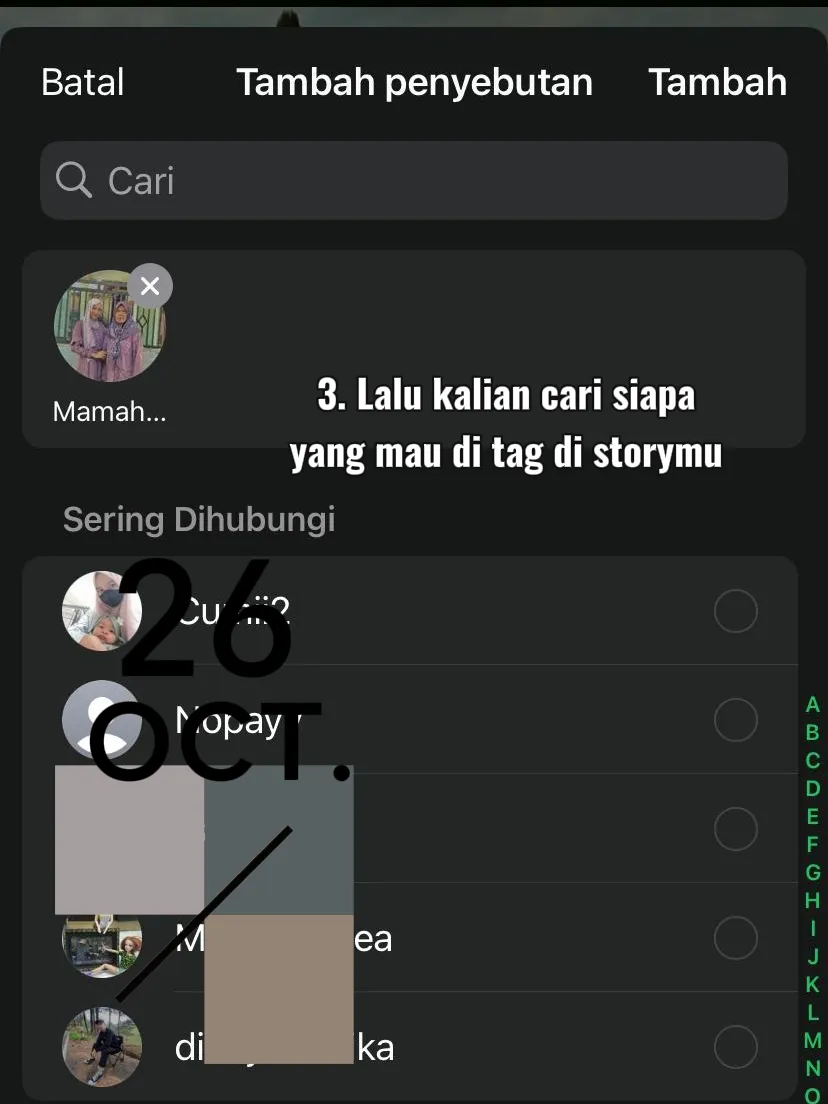Jump to letter G in index
Viewport: 828px width, 1104px height.
coord(813,872)
